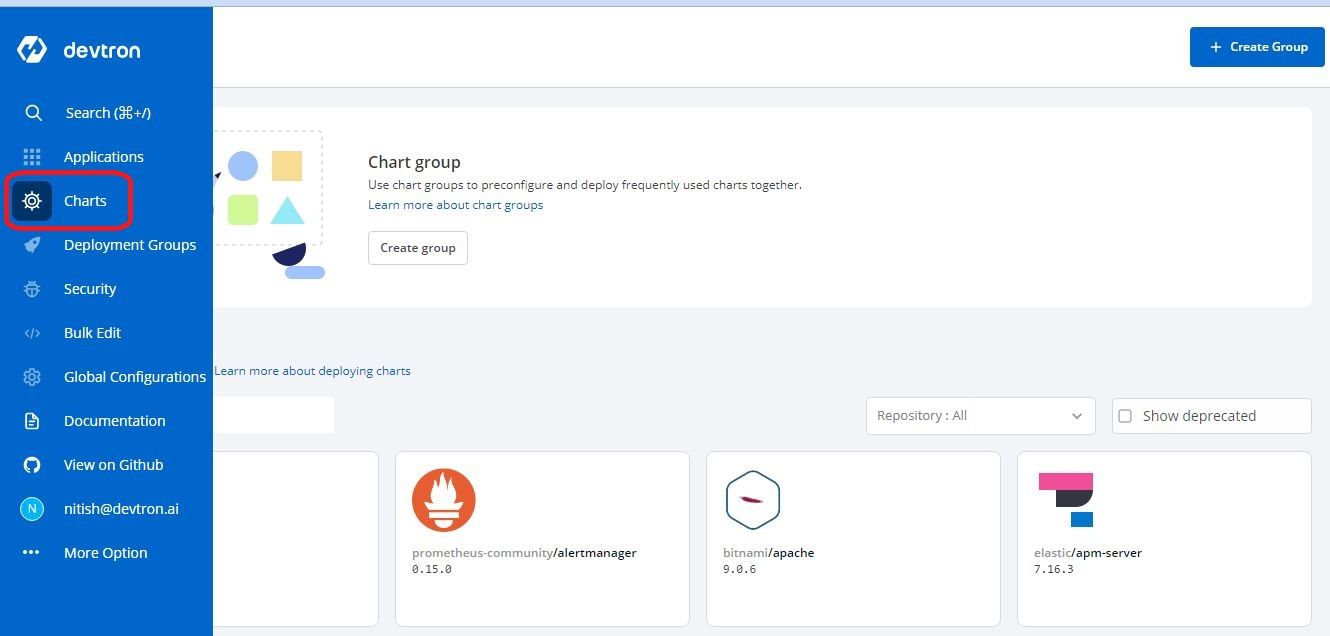The width and height of the screenshot is (1330, 636).
Task: Open Search in the sidebar
Action: click(x=107, y=113)
